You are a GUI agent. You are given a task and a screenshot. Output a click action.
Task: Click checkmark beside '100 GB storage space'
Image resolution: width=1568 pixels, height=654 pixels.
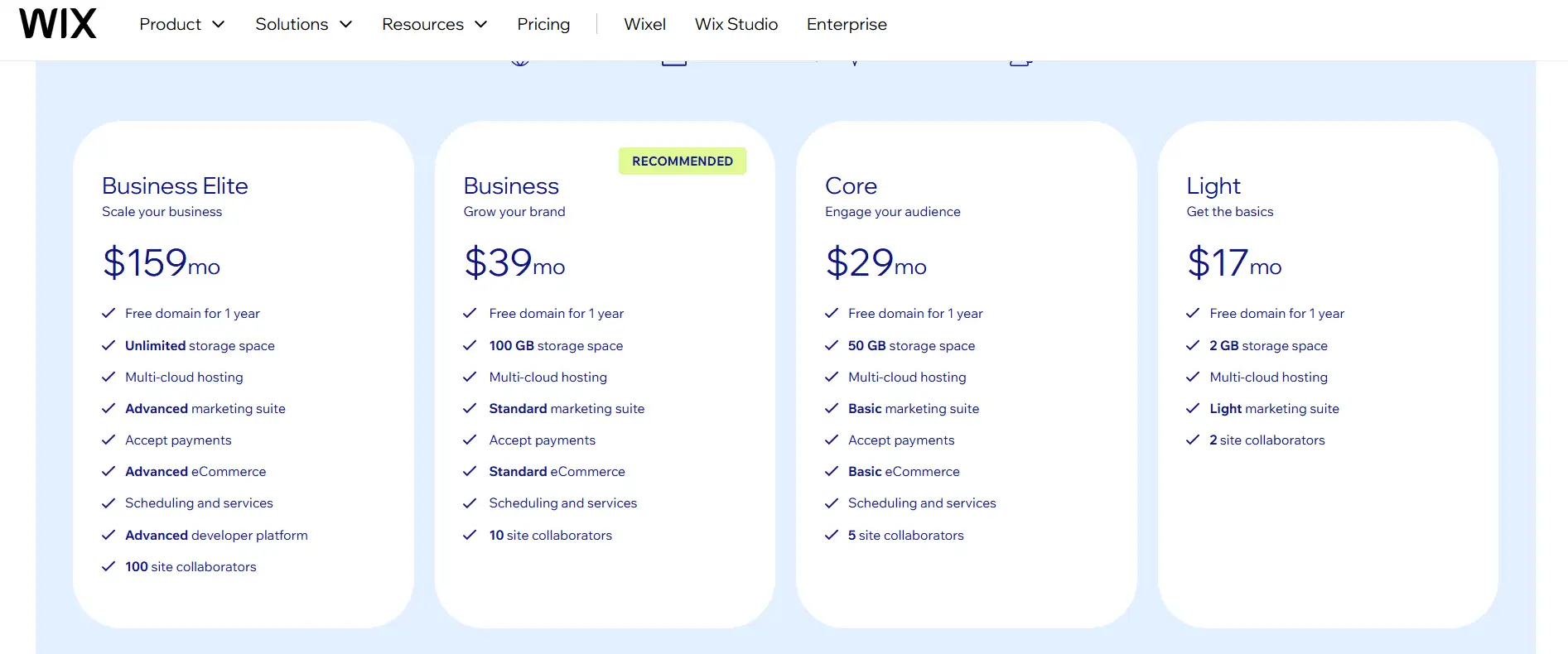click(470, 345)
